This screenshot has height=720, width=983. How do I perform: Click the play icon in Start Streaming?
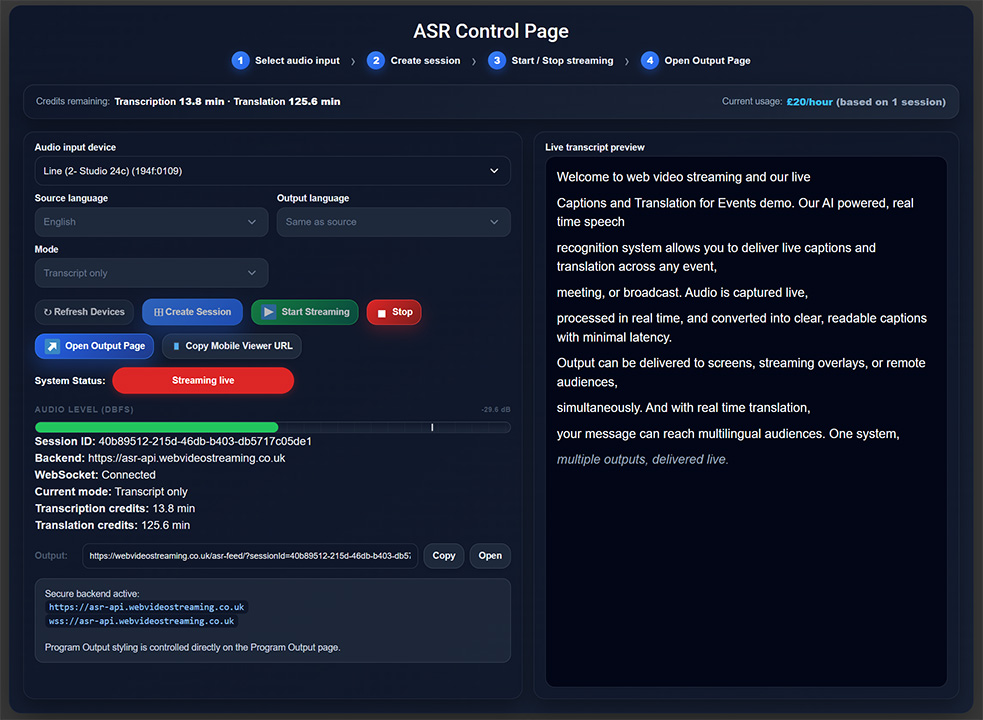pos(268,312)
